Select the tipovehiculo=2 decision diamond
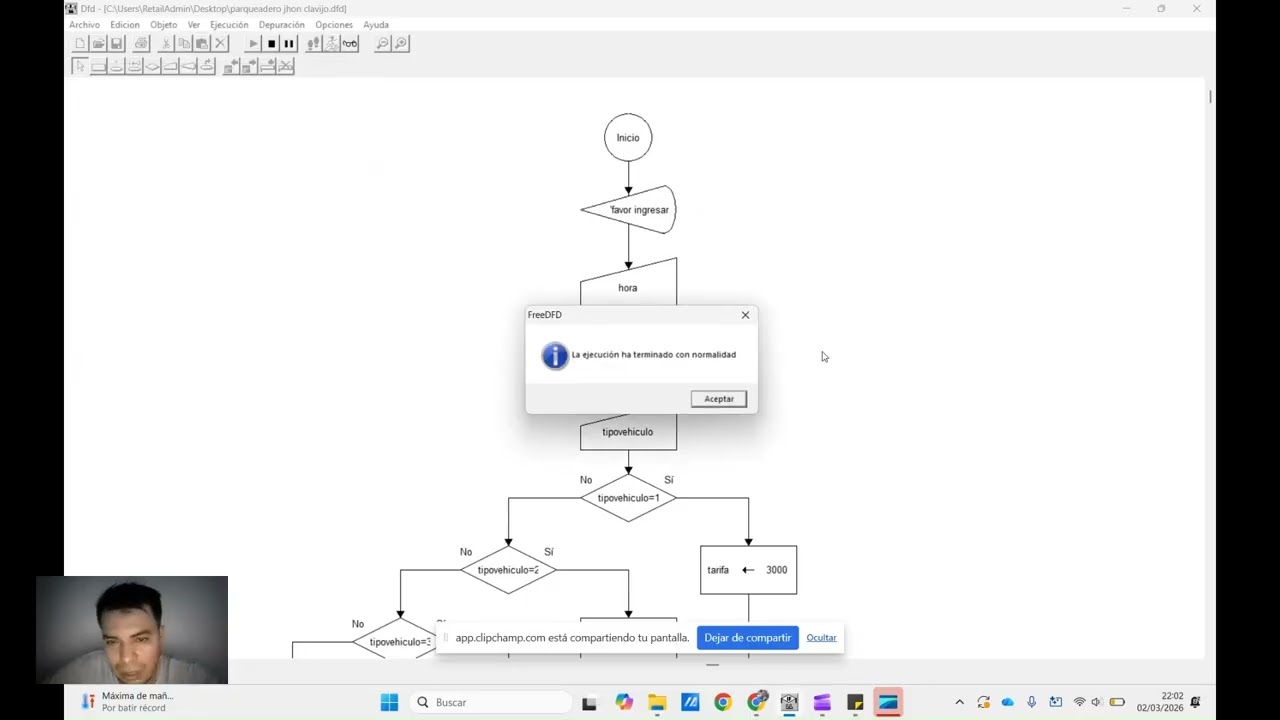 (508, 570)
